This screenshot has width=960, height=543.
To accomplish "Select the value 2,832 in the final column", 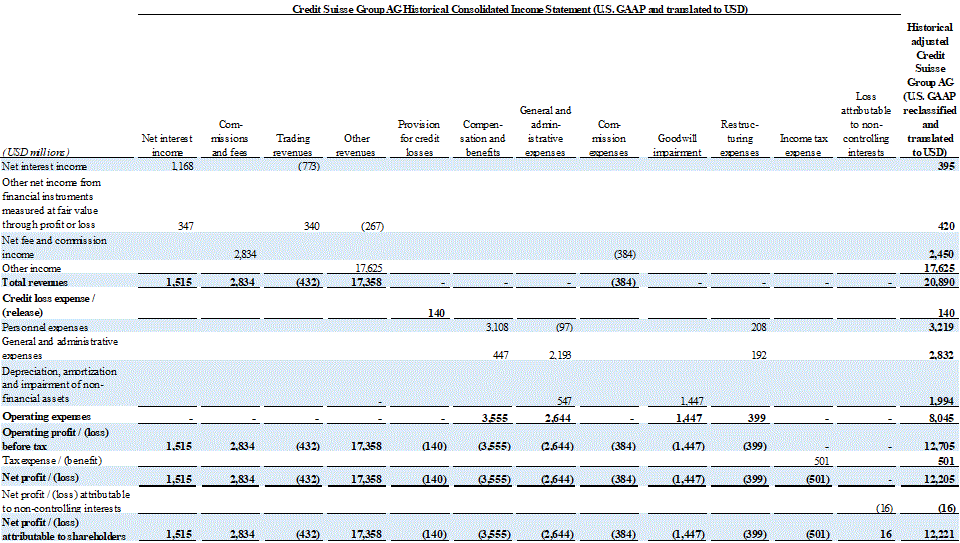I will (942, 355).
